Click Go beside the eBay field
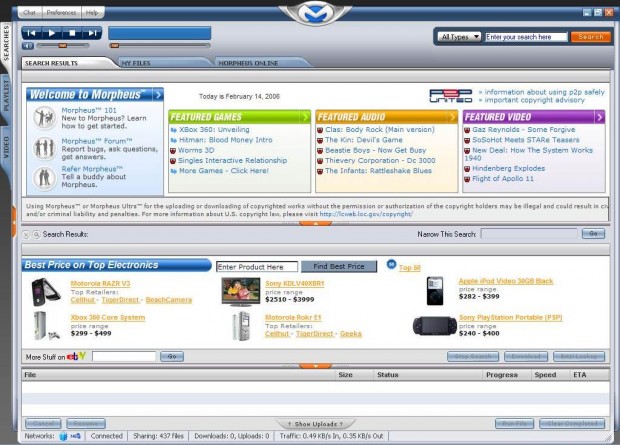Image resolution: width=620 pixels, height=445 pixels. point(172,356)
